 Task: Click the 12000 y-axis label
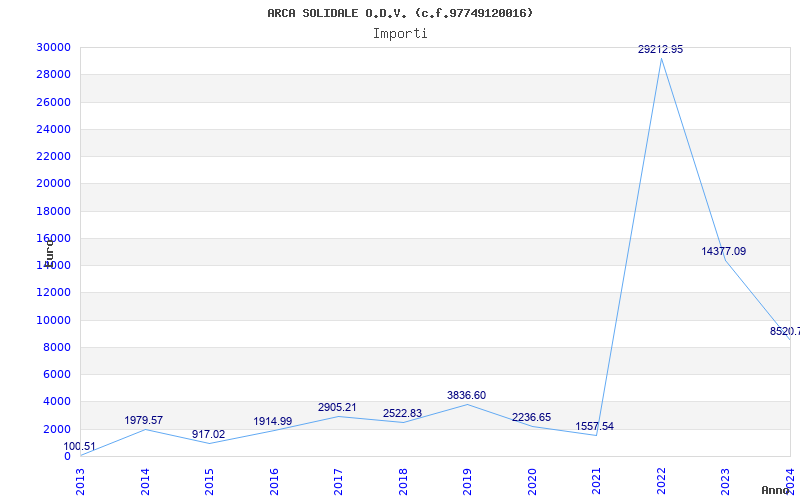pyautogui.click(x=53, y=292)
